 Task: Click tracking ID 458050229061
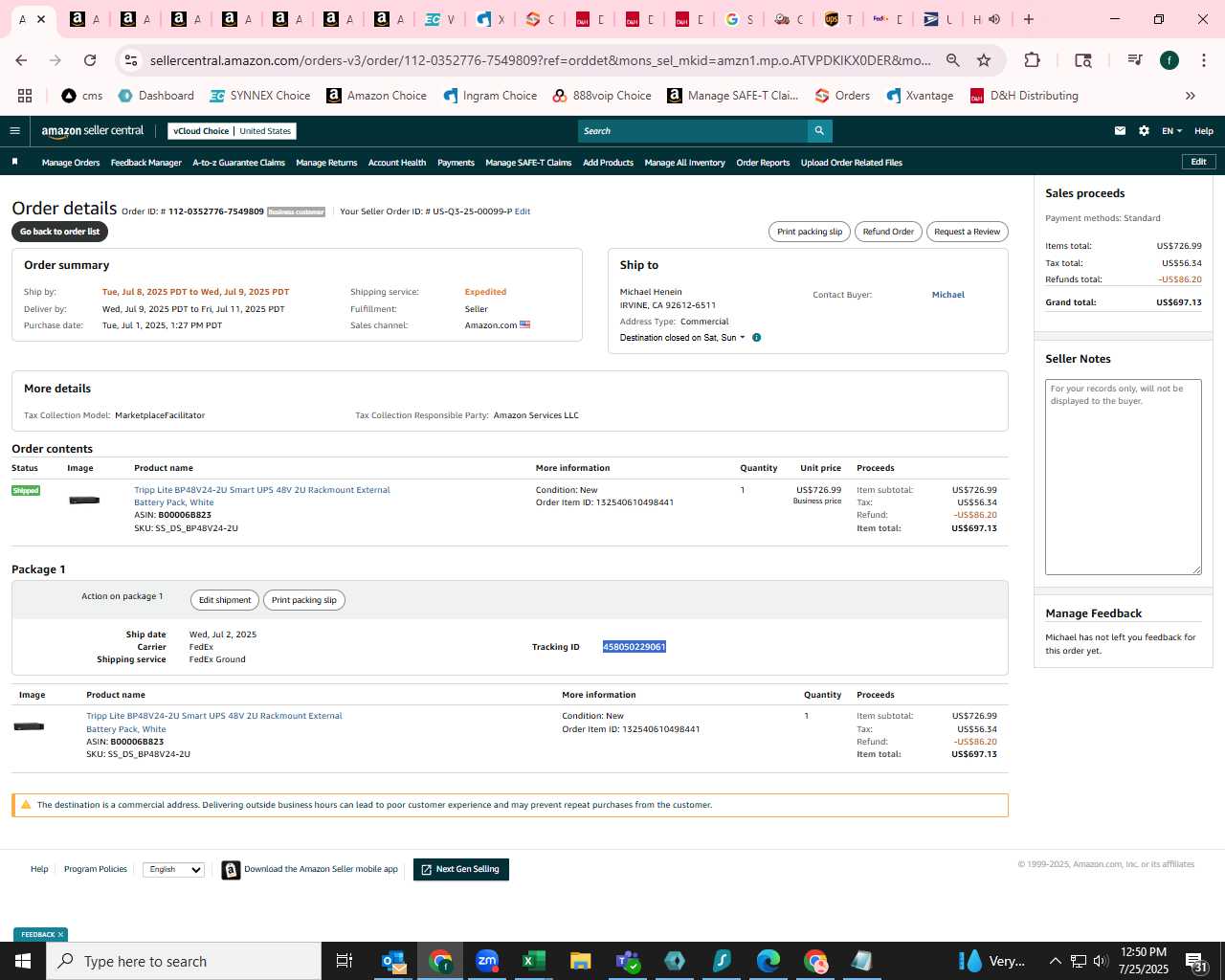(635, 647)
